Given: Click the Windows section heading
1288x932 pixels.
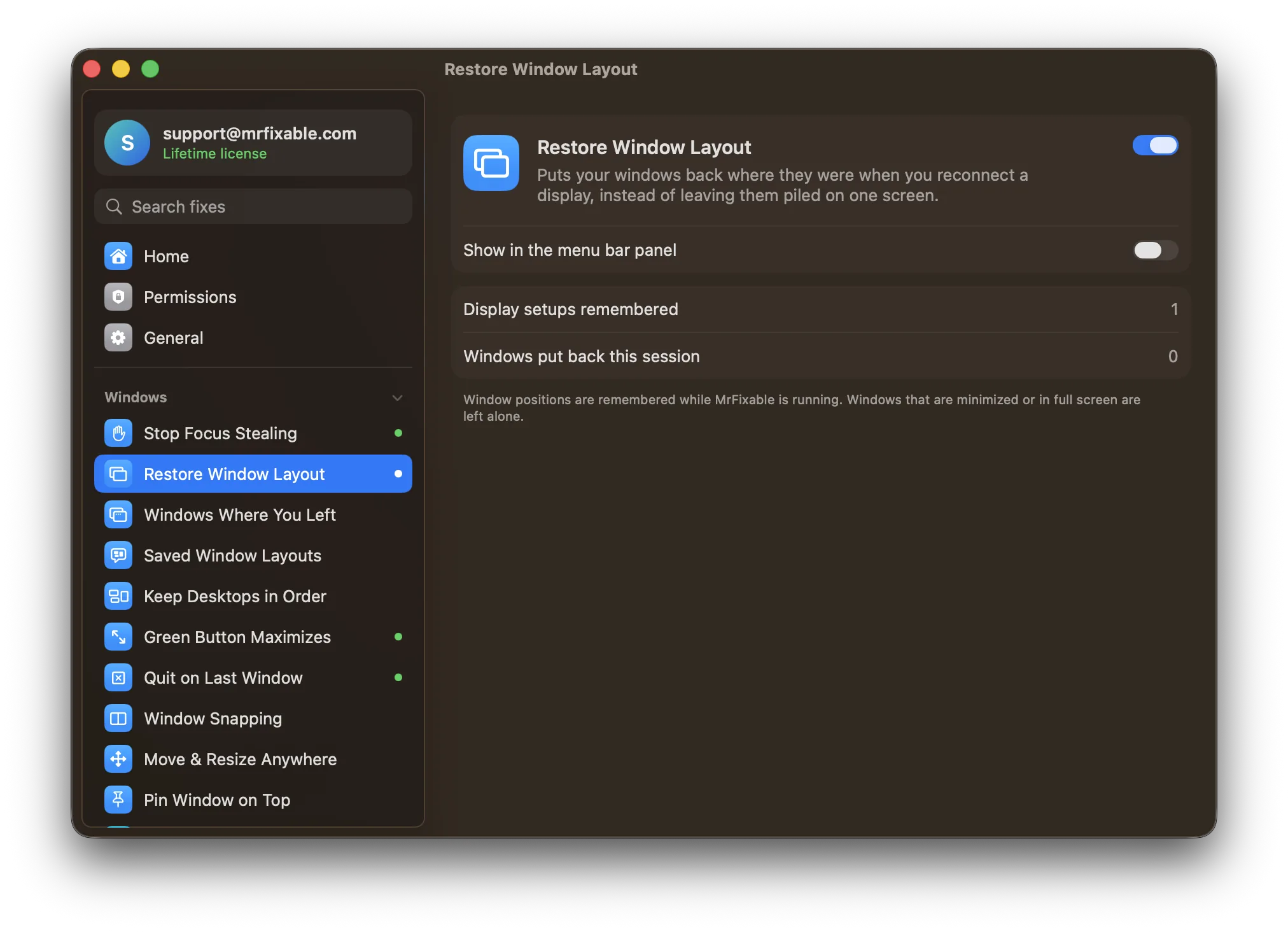Looking at the screenshot, I should [136, 397].
